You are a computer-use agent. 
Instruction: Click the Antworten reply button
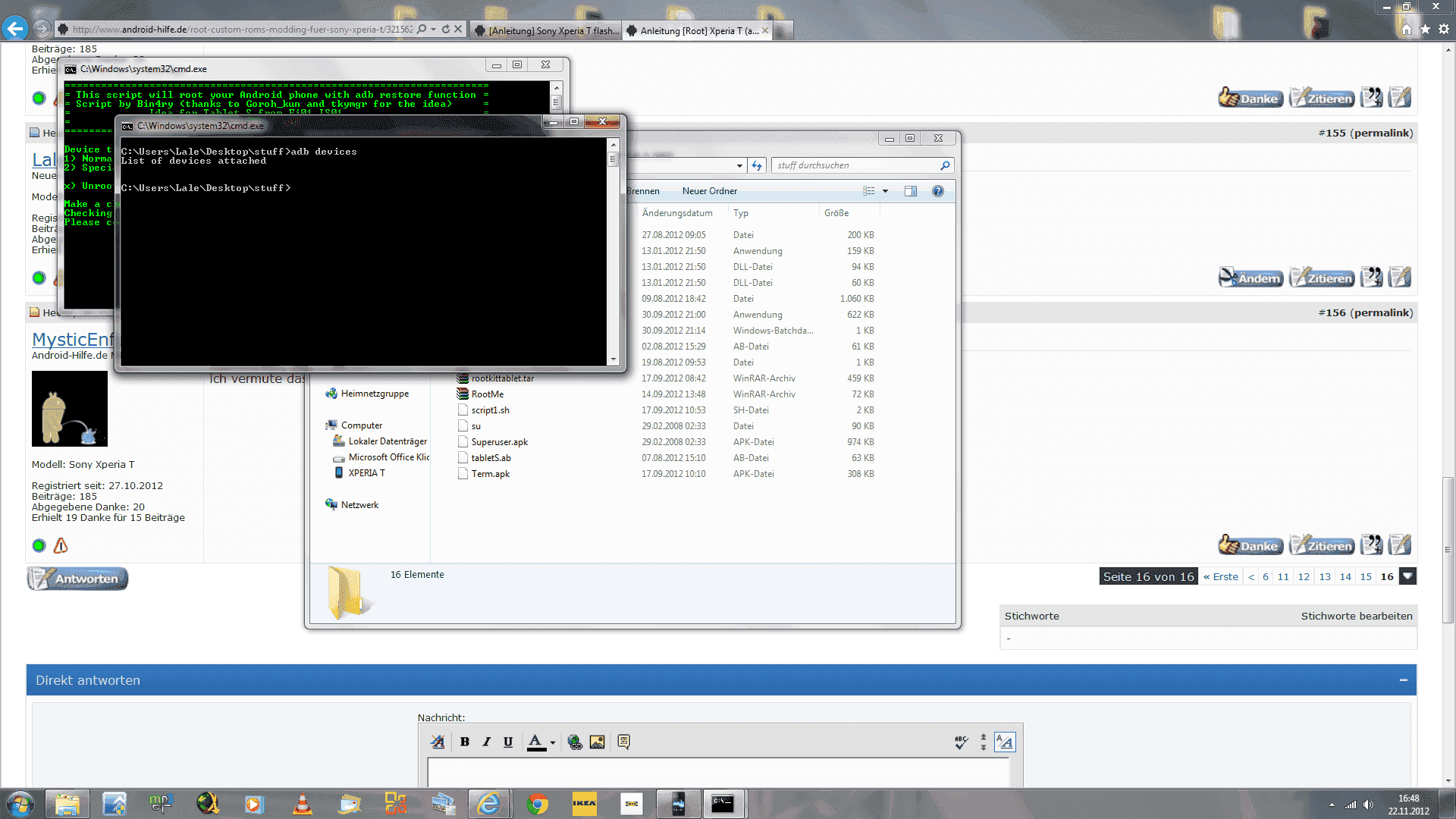point(78,579)
